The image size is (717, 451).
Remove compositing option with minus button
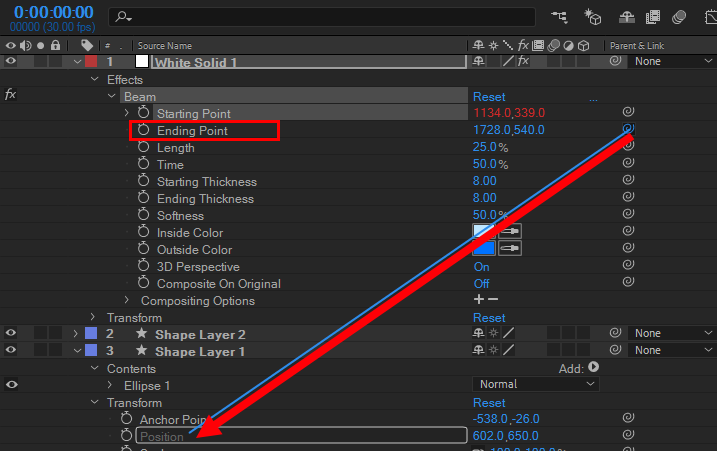point(493,299)
